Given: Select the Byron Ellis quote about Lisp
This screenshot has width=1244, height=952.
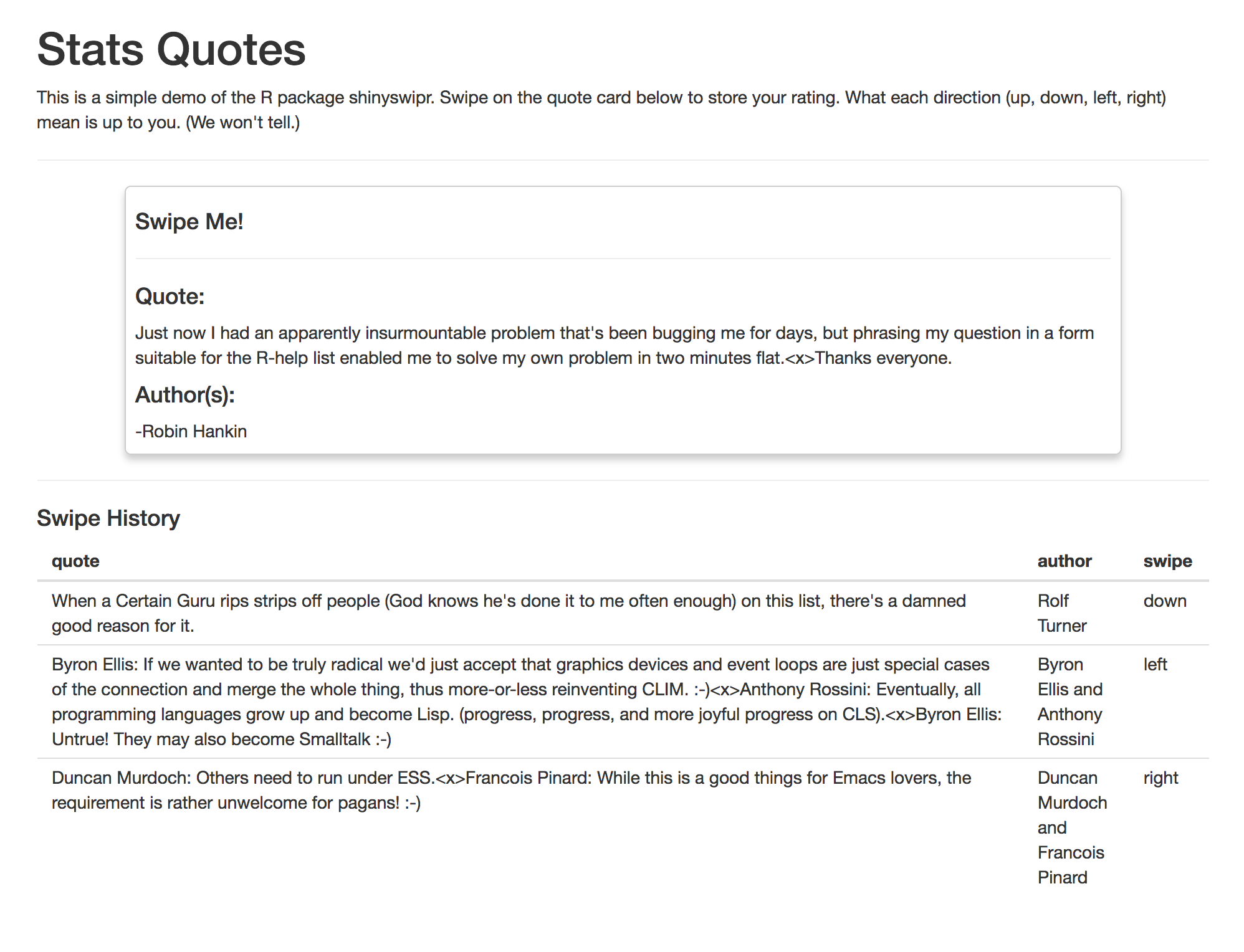Looking at the screenshot, I should 526,702.
